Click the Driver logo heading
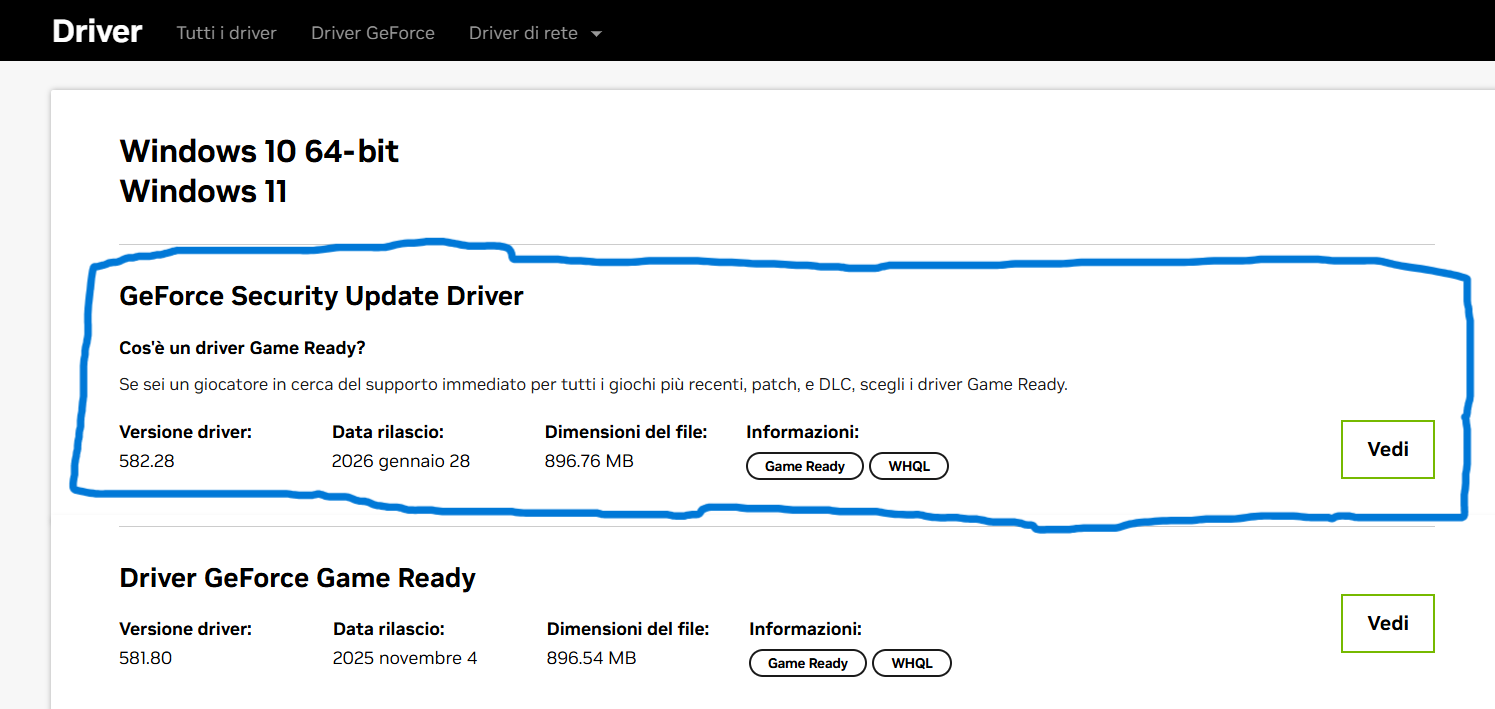Viewport: 1495px width, 709px height. 97,31
